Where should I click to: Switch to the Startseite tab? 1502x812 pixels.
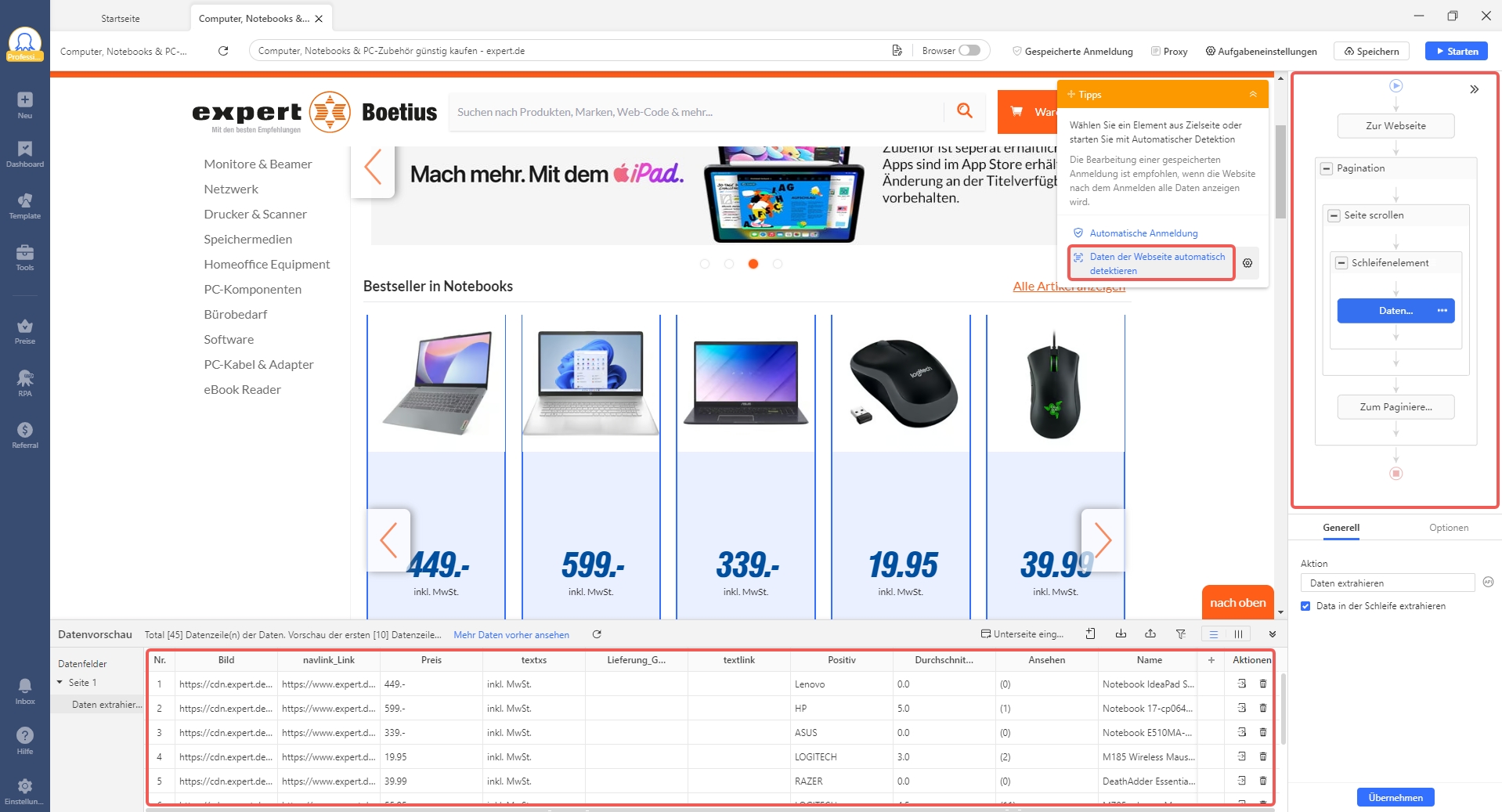tap(121, 18)
